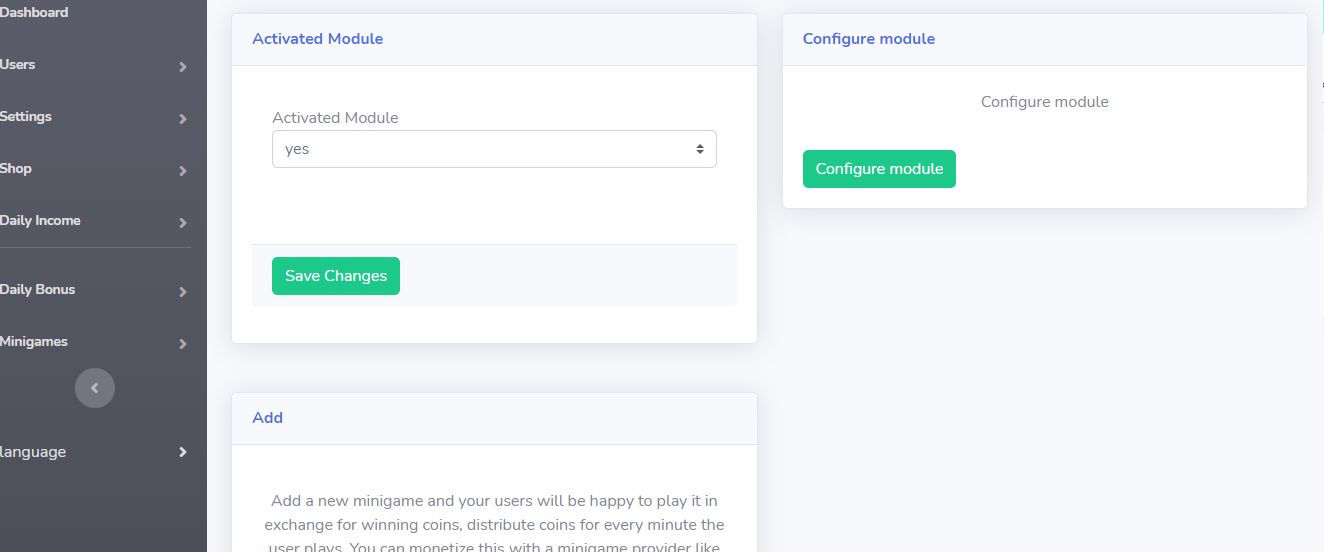Screen dimensions: 1324x552
Task: Select Settings sidebar item
Action: (26, 116)
